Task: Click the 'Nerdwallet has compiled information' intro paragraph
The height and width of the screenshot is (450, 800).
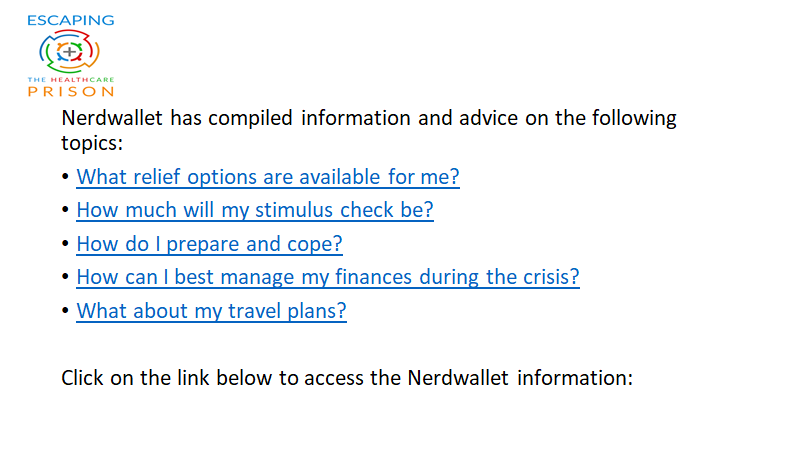Action: click(369, 130)
